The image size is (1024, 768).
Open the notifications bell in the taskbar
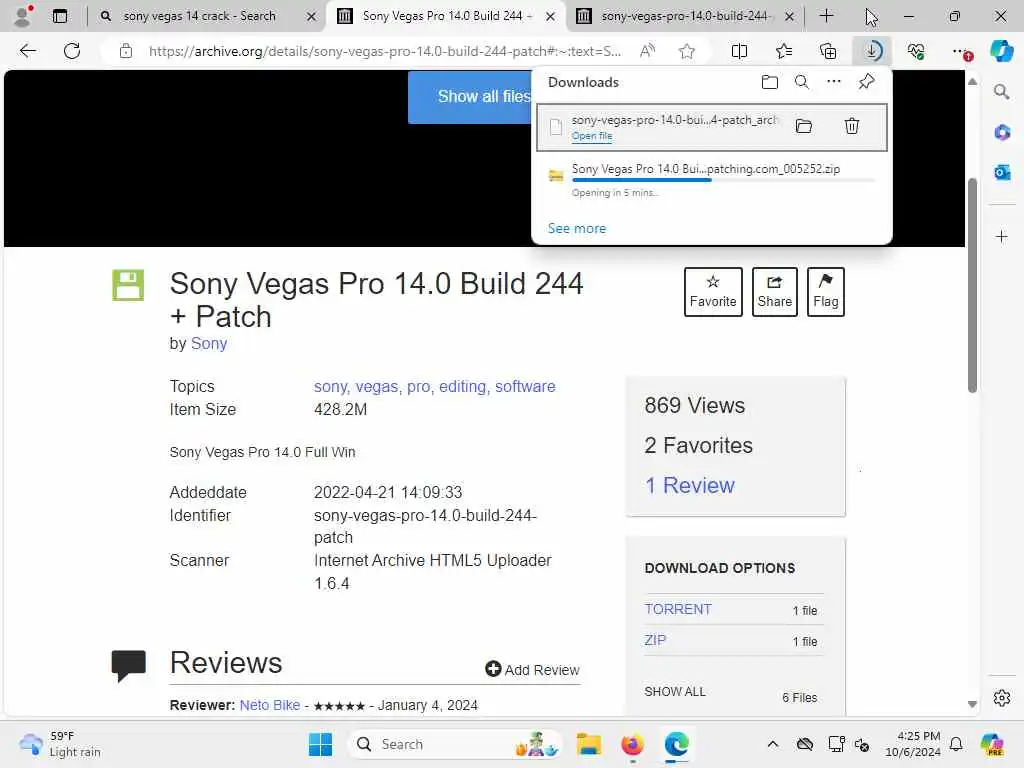(x=956, y=744)
